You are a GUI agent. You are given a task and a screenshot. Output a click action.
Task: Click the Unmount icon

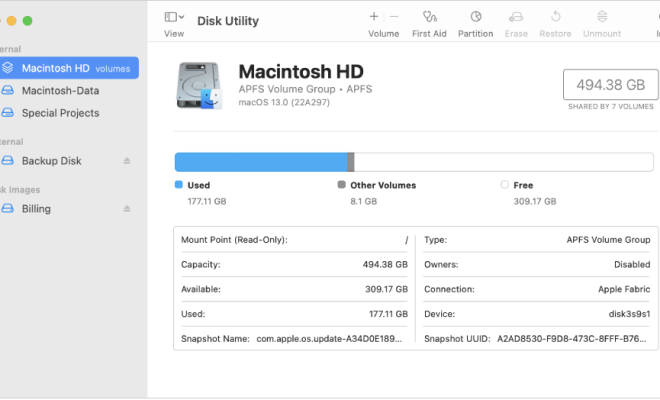click(x=602, y=17)
